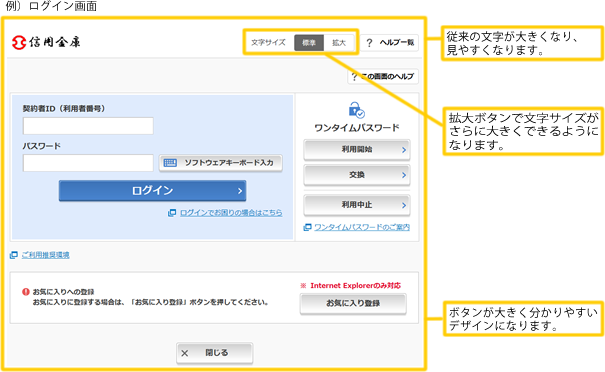This screenshot has height=372, width=605.
Task: Click the 契約者ID（利用者番号） label
Action: tap(64, 108)
